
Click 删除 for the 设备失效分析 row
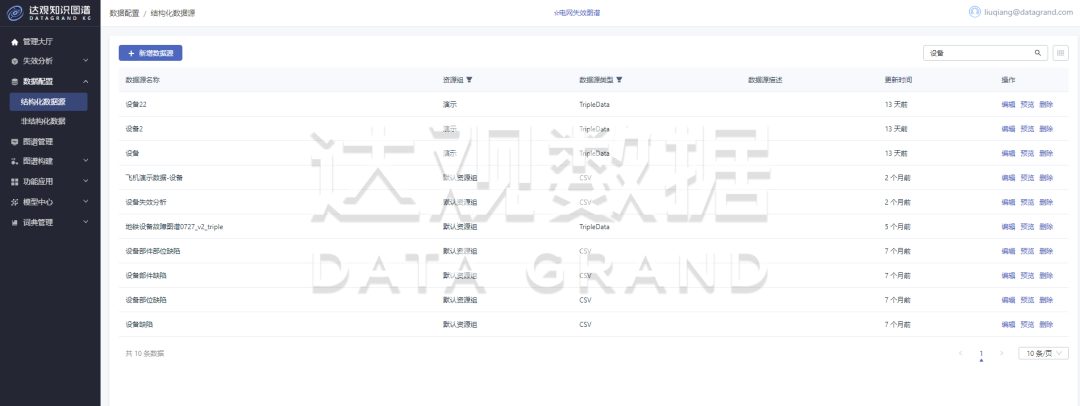[x=1046, y=202]
